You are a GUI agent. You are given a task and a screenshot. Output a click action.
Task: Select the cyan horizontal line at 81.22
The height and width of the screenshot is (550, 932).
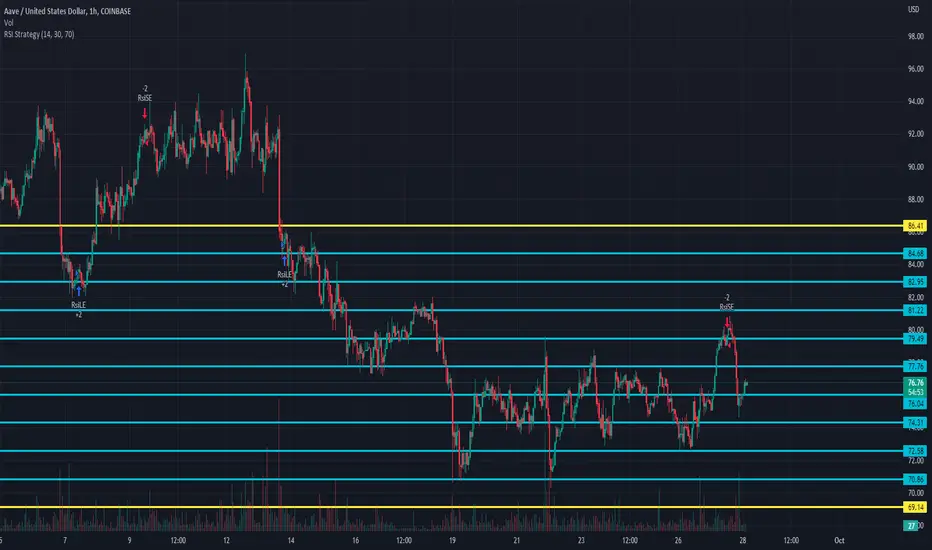click(452, 310)
